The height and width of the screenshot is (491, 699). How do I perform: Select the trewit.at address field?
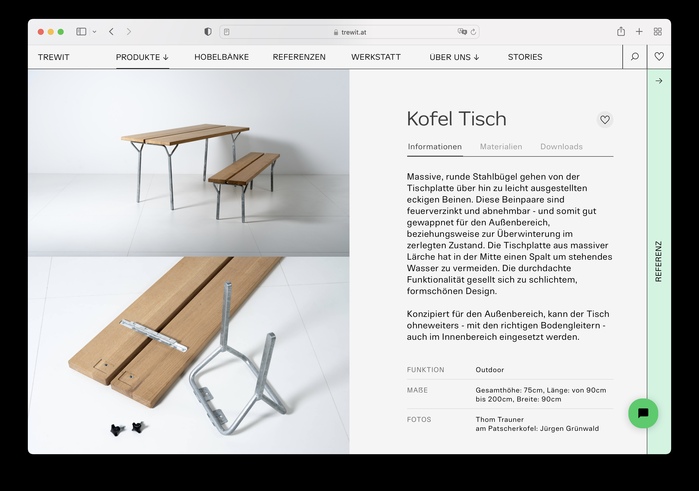tap(350, 32)
